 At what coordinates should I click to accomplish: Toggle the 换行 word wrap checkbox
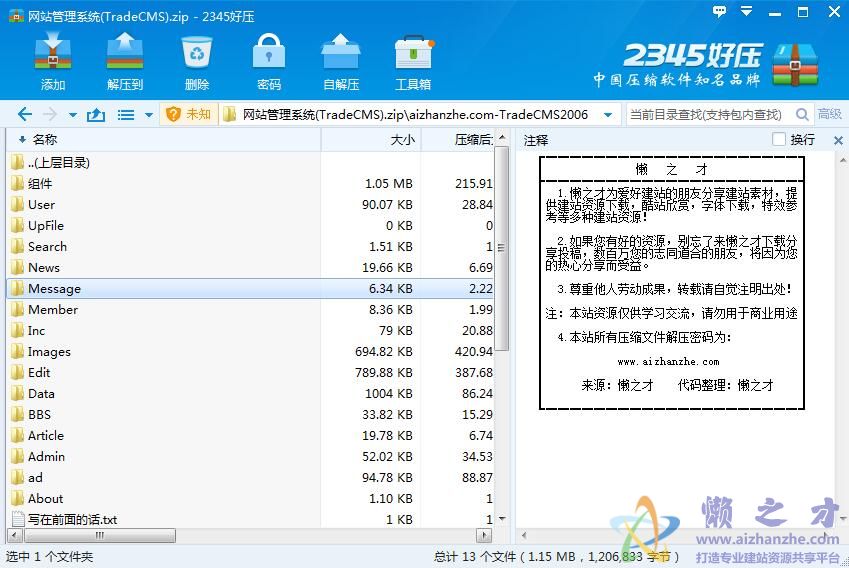tap(779, 139)
